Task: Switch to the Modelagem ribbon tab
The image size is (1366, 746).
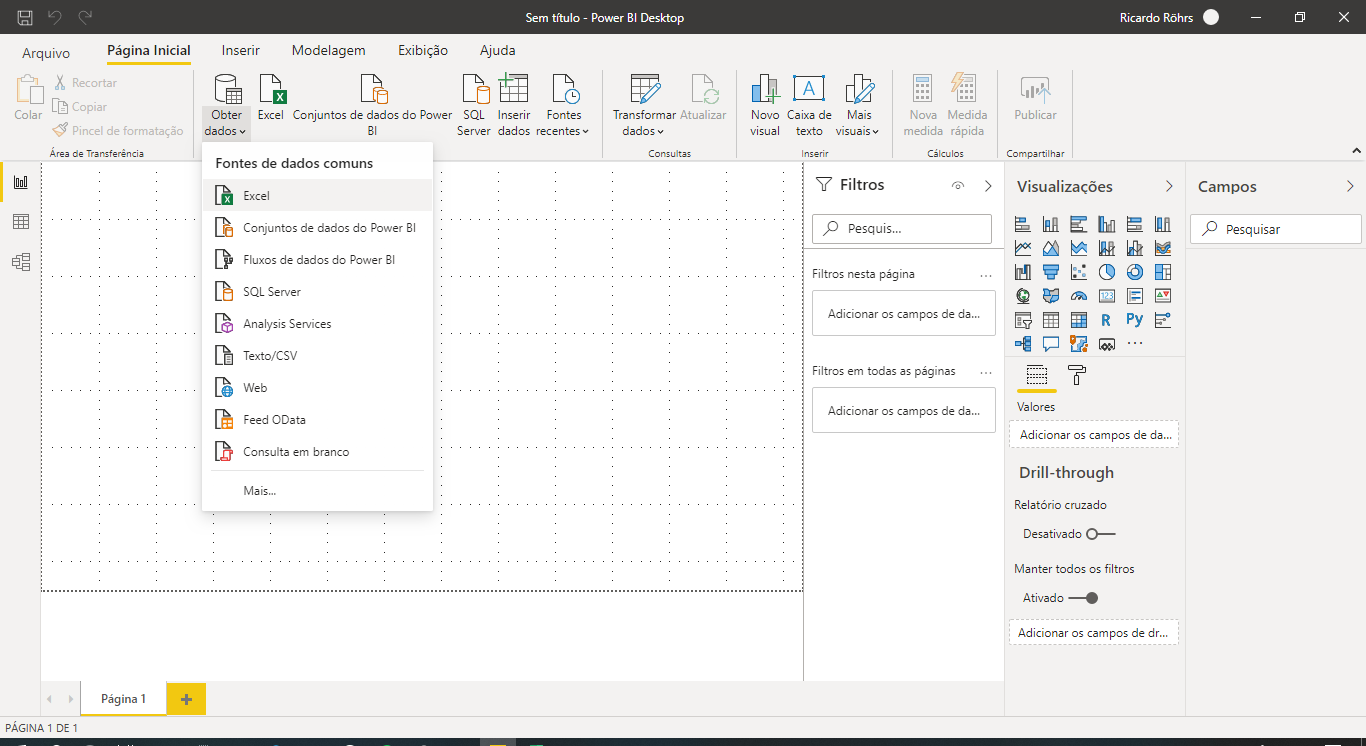Action: (x=328, y=50)
